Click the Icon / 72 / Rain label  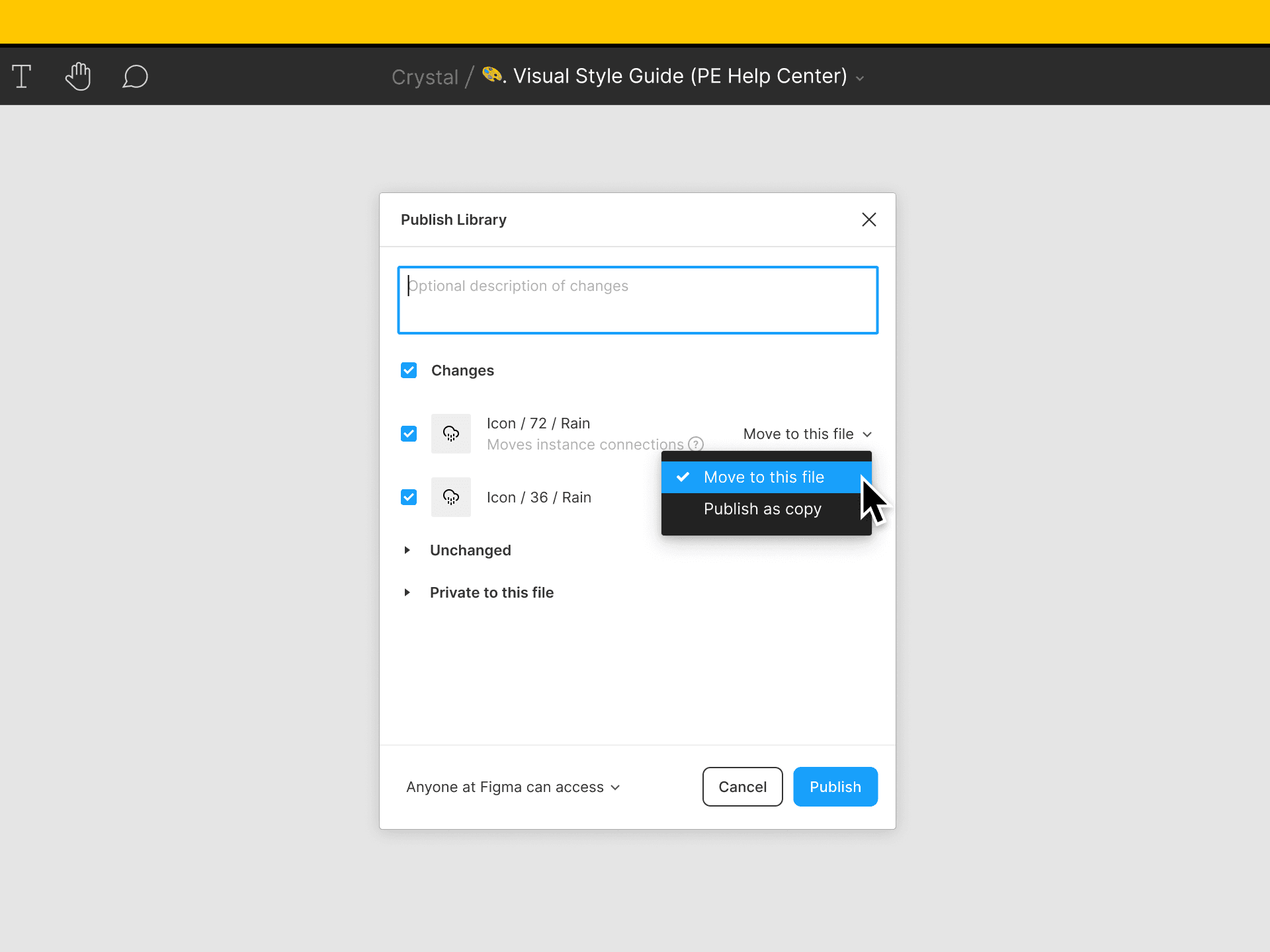tap(538, 423)
